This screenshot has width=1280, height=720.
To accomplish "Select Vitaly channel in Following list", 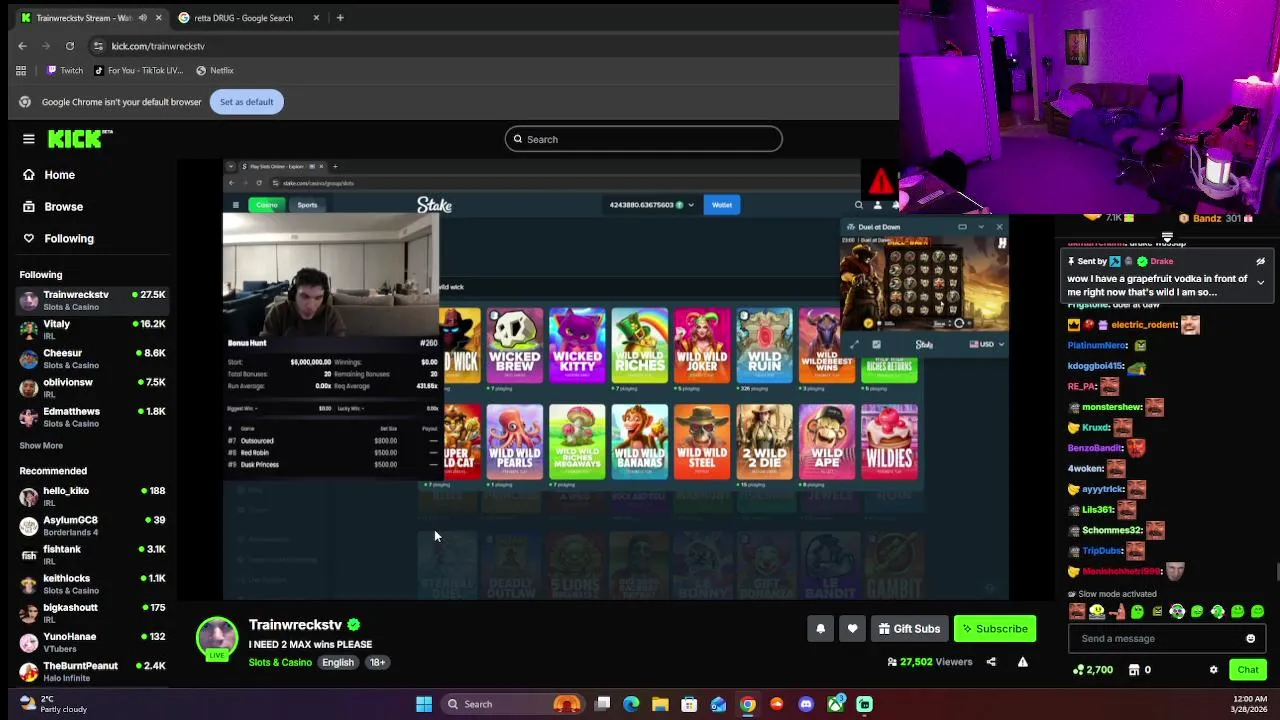I will (92, 329).
